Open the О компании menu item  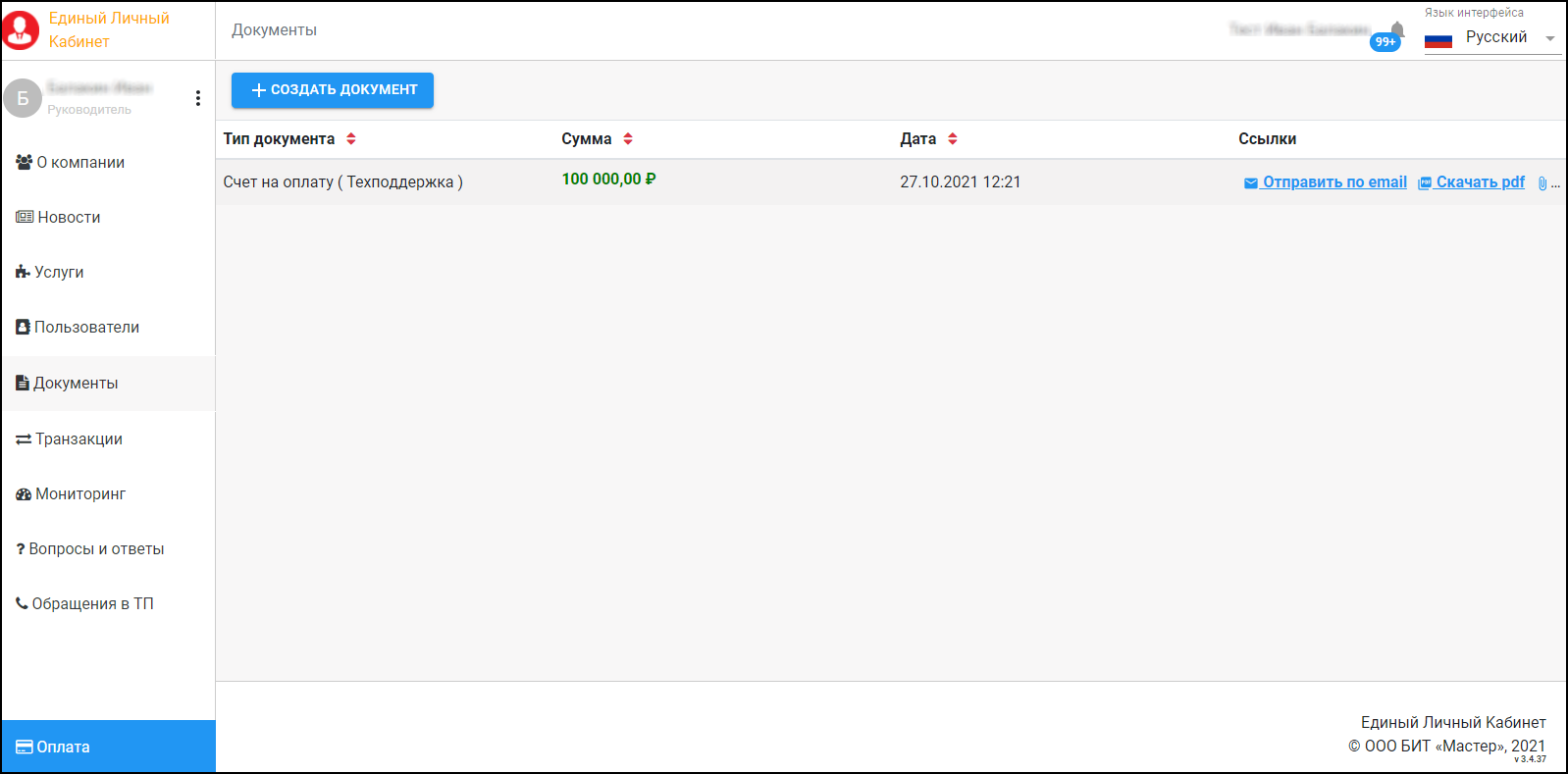click(x=71, y=163)
